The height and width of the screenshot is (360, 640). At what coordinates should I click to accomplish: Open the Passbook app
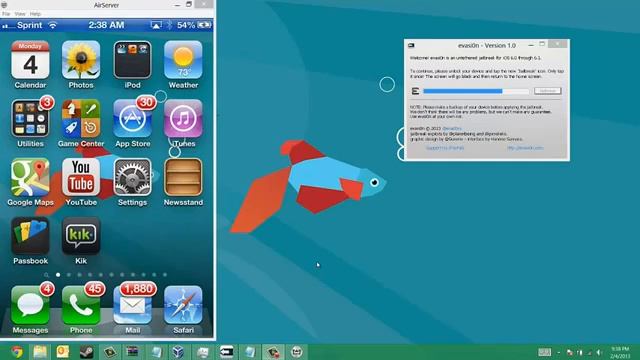(30, 236)
